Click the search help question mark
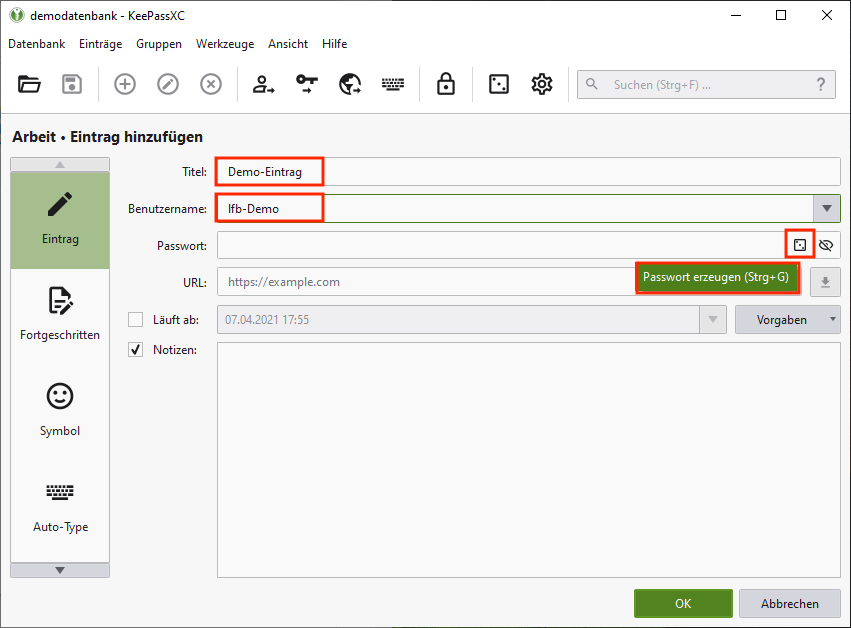Screen dimensions: 851x628 click(821, 85)
